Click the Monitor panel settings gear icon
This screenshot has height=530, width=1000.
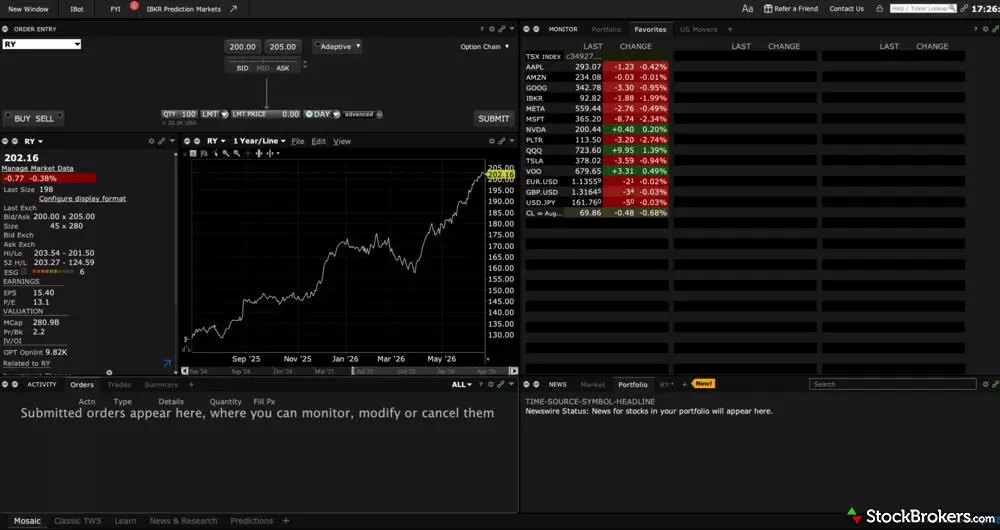pos(985,29)
